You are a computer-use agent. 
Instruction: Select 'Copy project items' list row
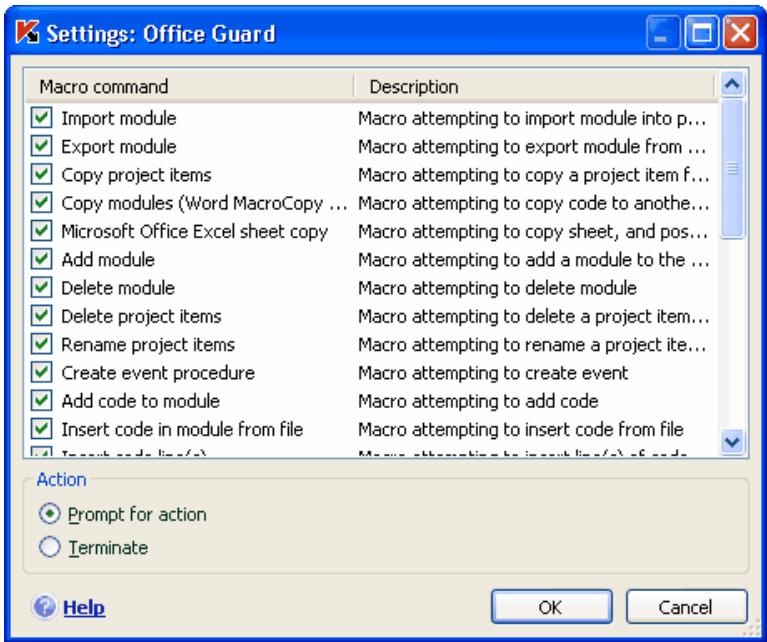pos(136,175)
